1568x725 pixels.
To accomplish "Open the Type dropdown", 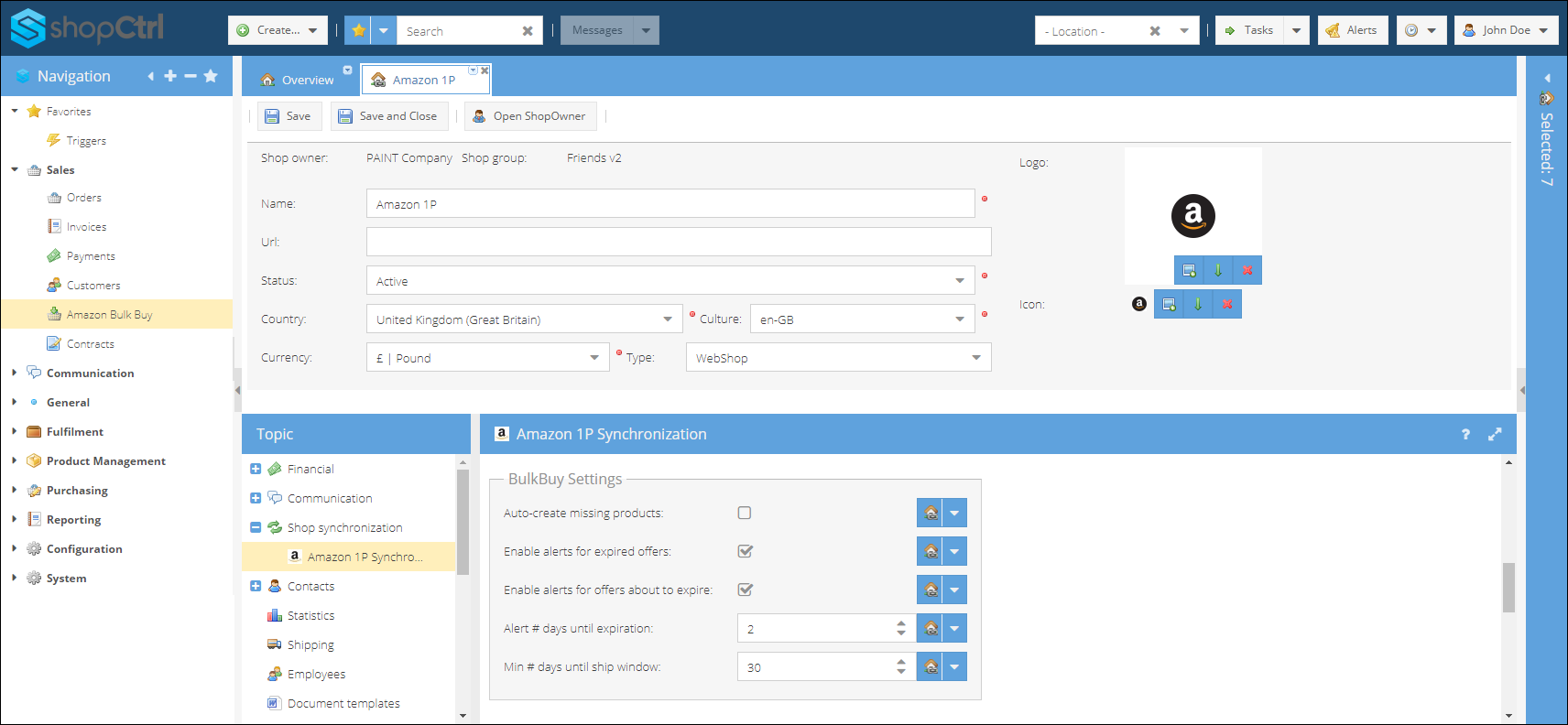I will click(976, 358).
